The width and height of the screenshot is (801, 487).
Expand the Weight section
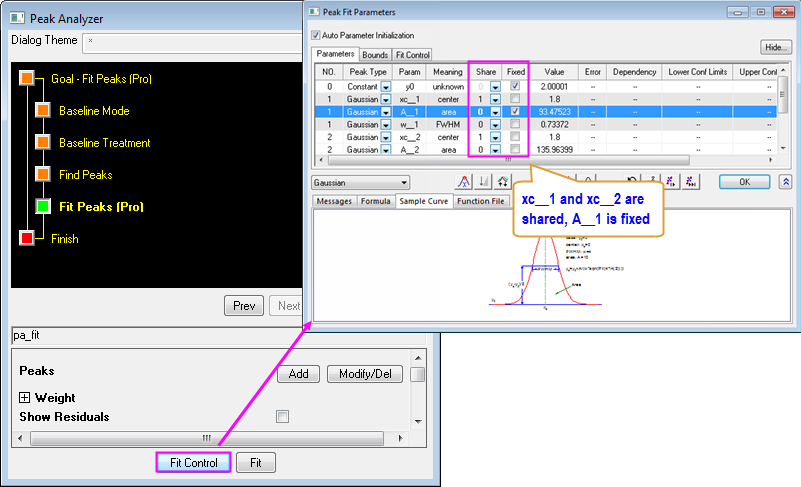pos(25,398)
